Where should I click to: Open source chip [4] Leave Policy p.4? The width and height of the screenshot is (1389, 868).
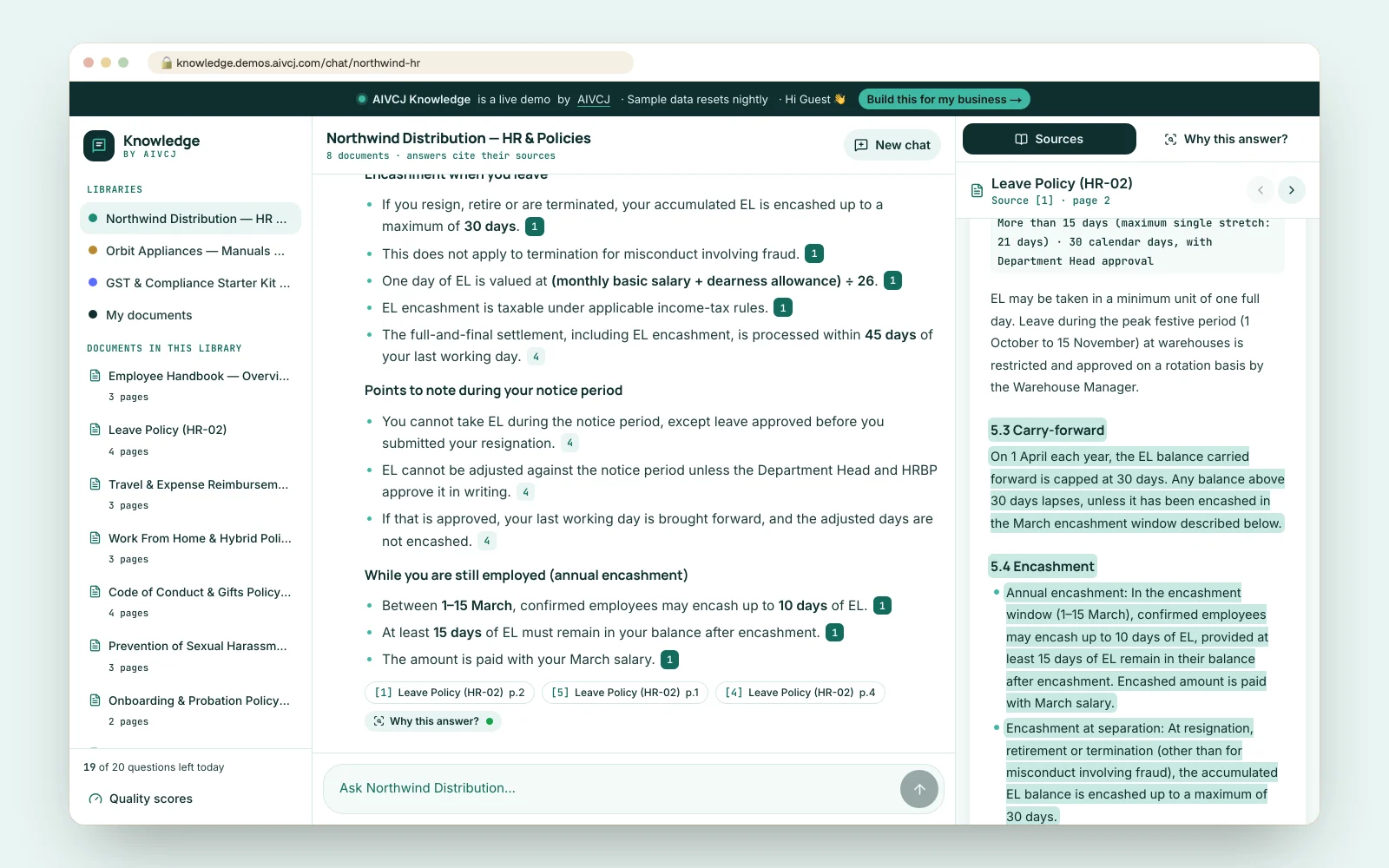(x=800, y=693)
